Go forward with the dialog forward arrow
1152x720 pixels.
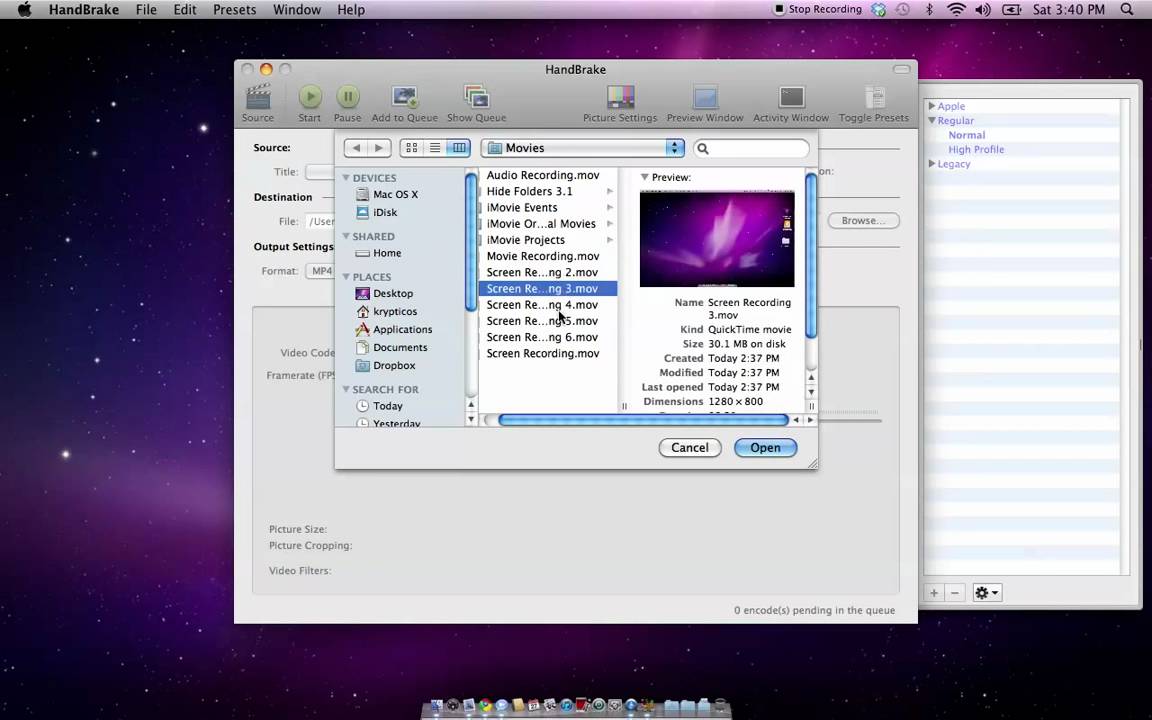point(379,148)
